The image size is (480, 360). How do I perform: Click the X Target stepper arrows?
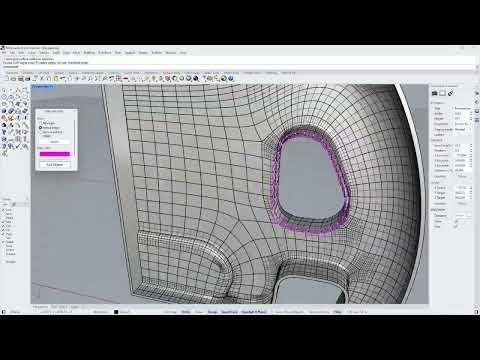[x=471, y=187]
